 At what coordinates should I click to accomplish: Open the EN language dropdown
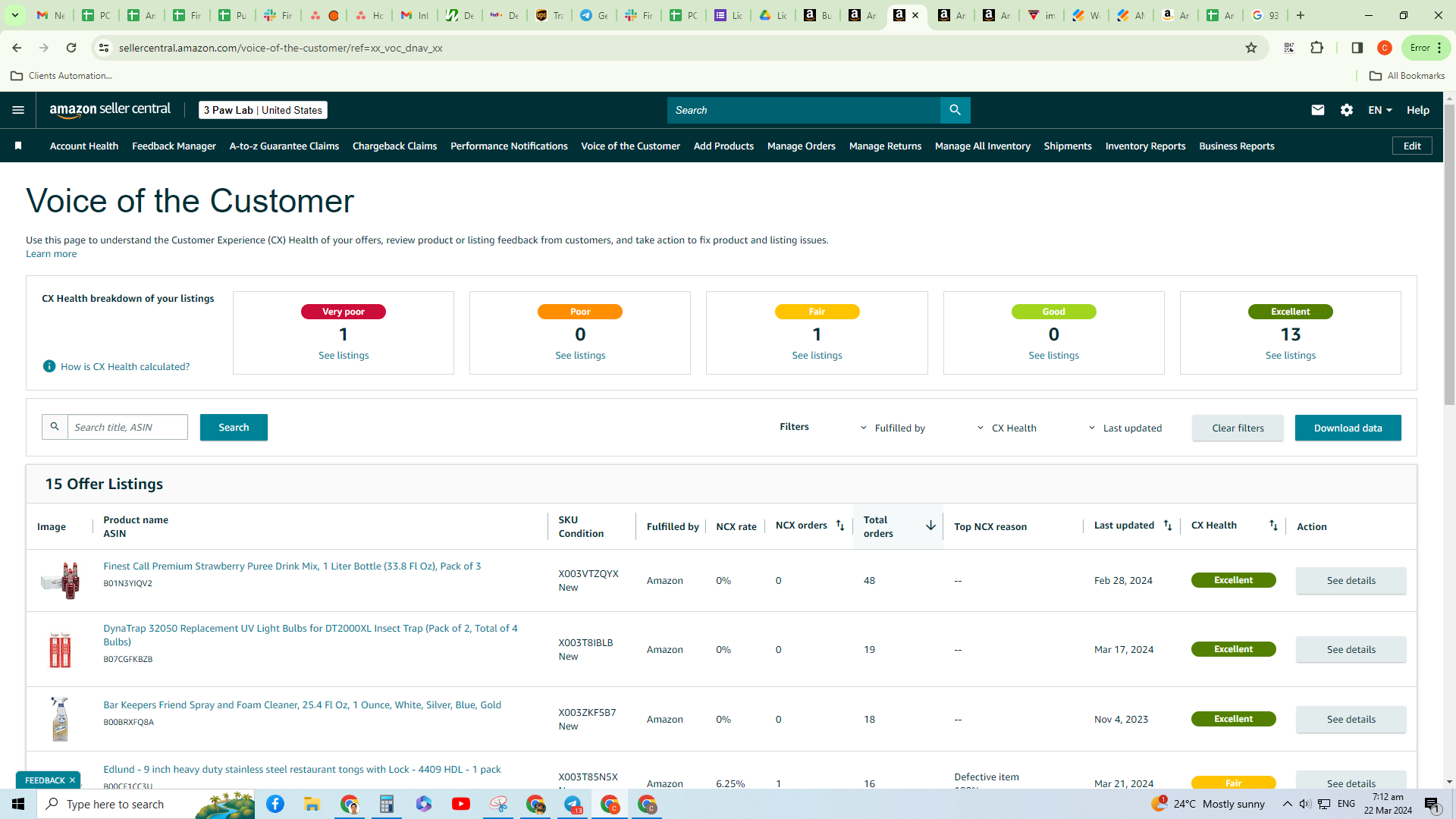click(1380, 110)
